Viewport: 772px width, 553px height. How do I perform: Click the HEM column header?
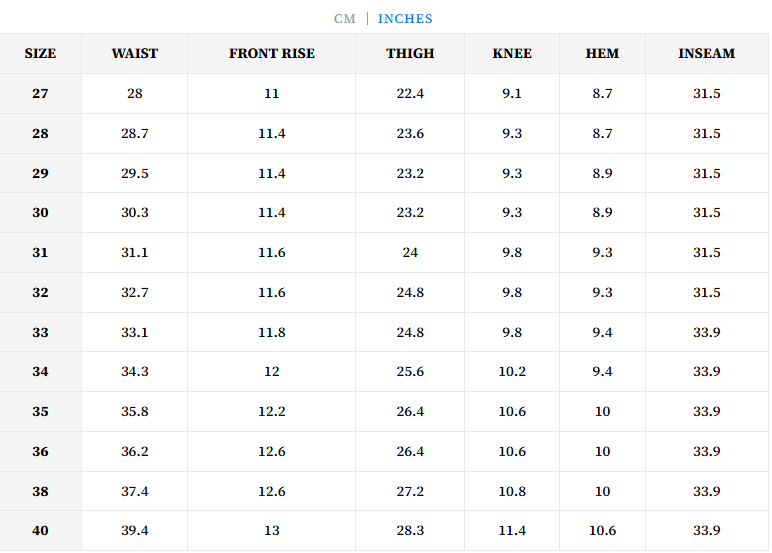tap(602, 54)
